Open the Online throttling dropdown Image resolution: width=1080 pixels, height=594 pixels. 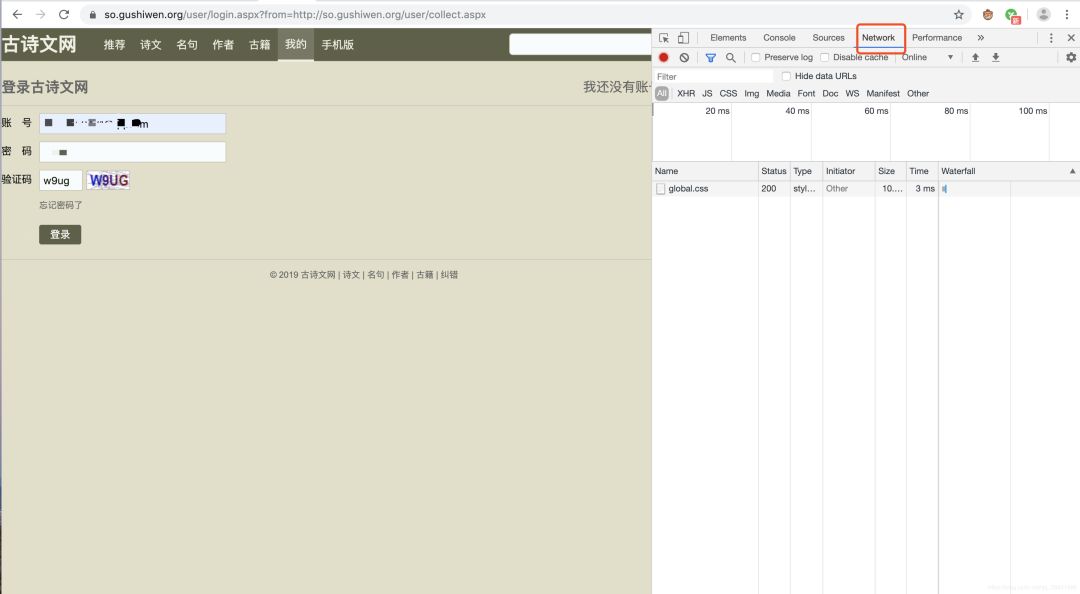pyautogui.click(x=928, y=57)
